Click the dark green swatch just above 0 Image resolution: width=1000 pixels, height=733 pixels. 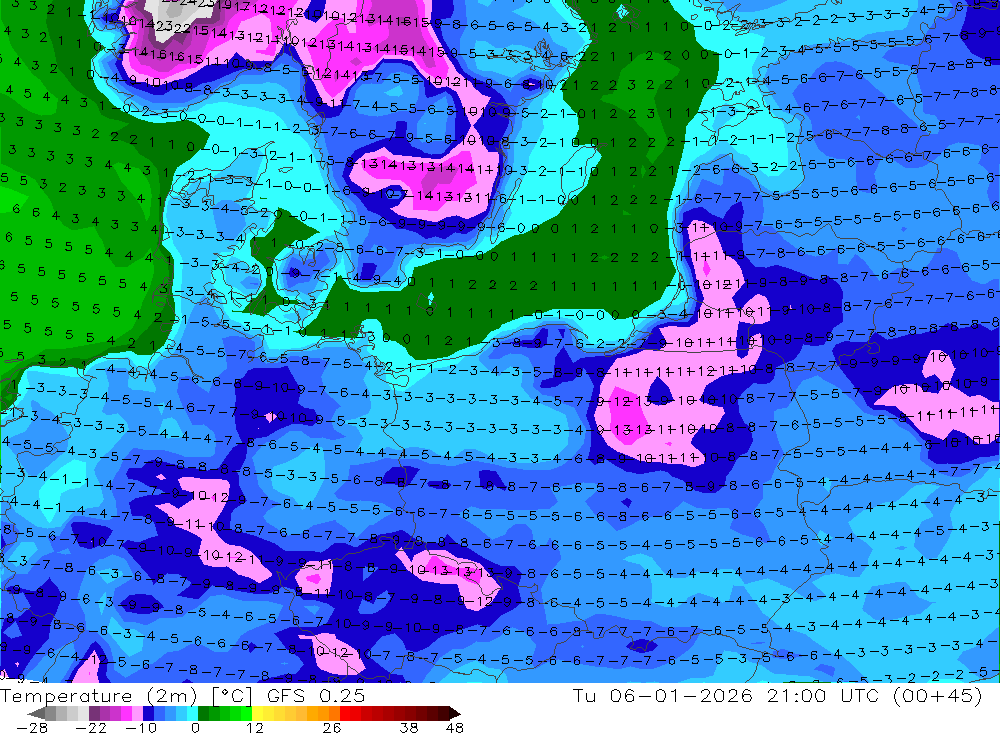203,713
